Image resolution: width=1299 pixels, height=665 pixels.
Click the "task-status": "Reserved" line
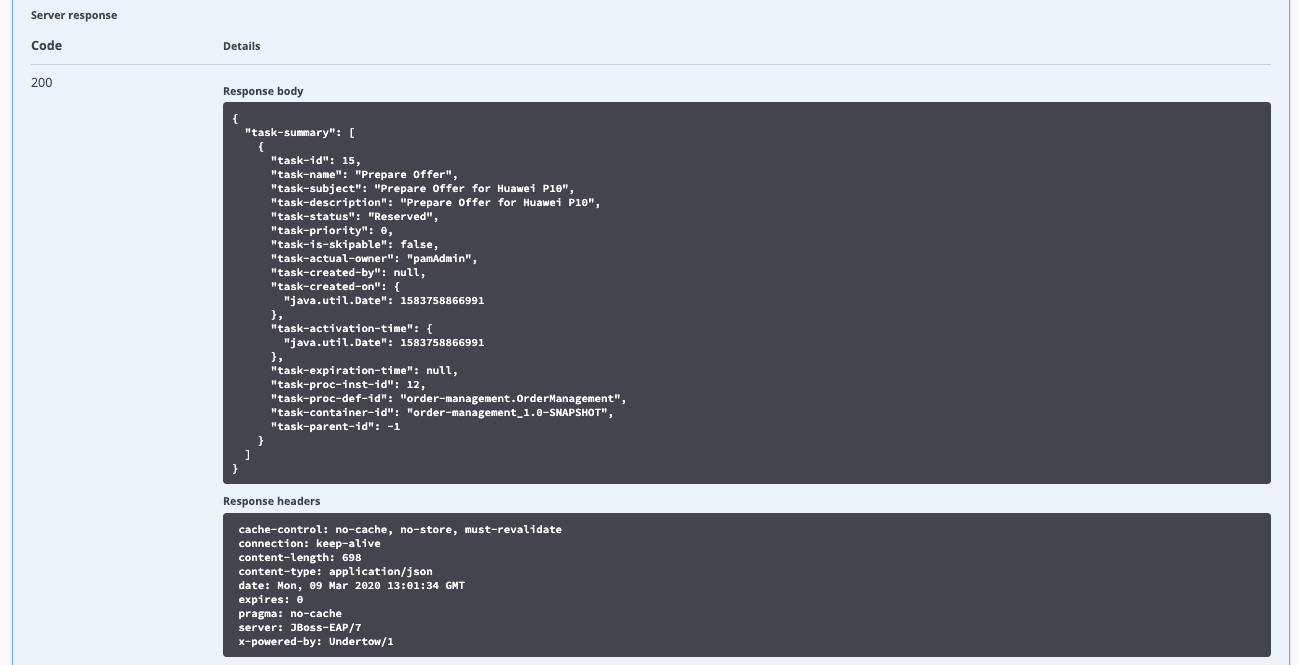[x=354, y=216]
